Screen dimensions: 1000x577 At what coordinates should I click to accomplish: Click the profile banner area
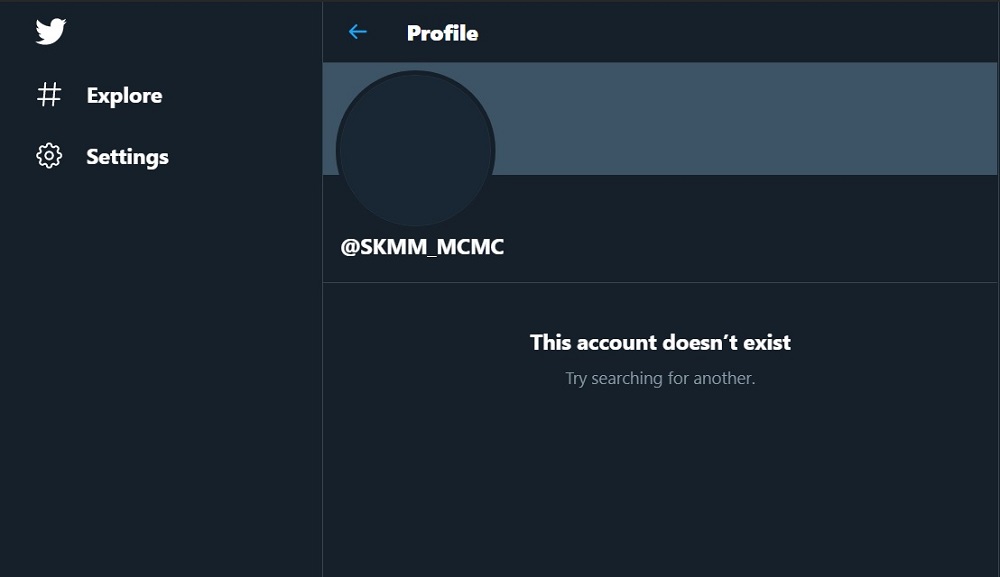[x=750, y=118]
